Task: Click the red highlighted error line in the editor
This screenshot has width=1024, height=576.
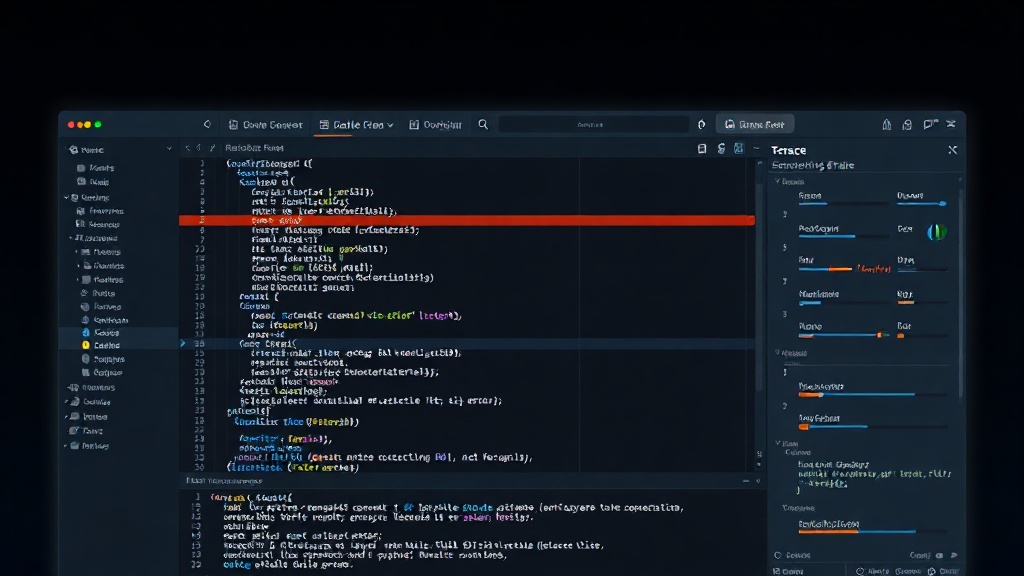Action: coord(467,221)
